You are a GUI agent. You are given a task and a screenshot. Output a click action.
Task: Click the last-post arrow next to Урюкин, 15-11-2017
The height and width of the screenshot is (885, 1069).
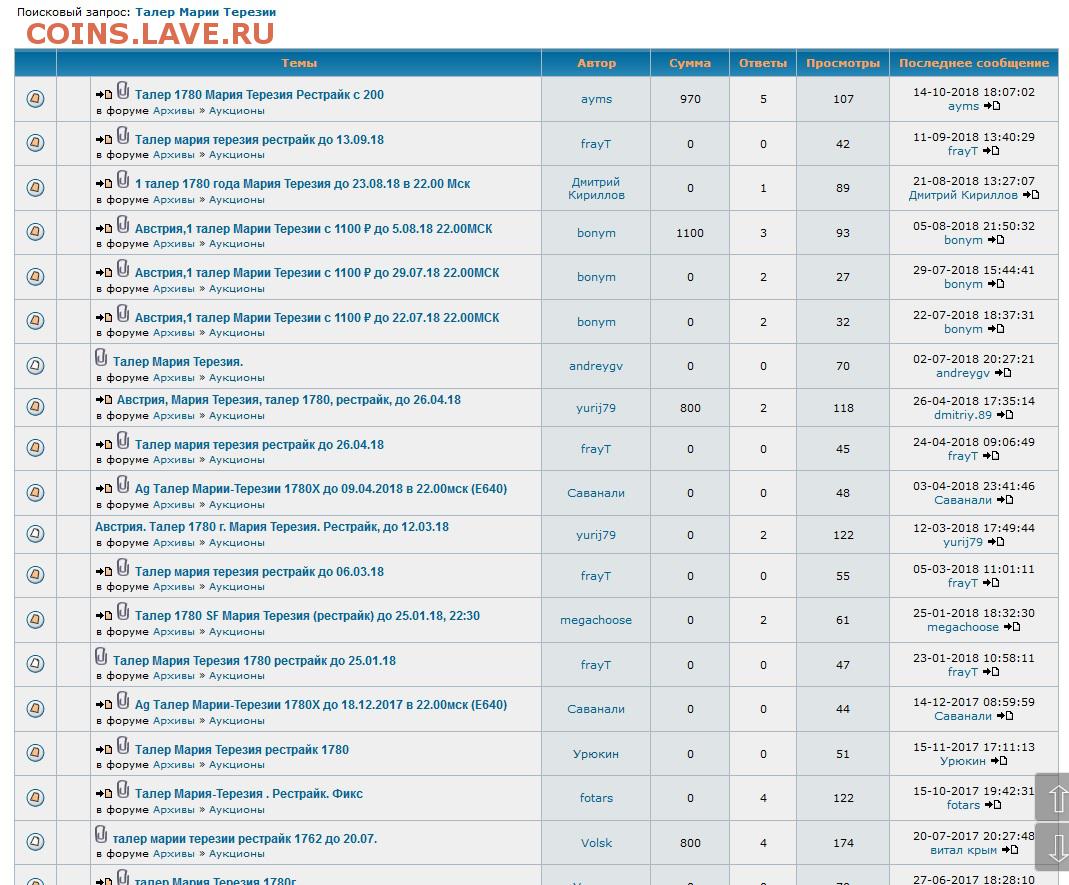click(999, 761)
